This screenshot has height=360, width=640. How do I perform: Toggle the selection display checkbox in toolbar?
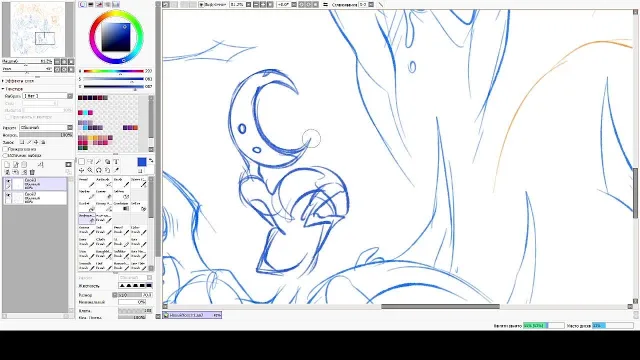pos(201,4)
